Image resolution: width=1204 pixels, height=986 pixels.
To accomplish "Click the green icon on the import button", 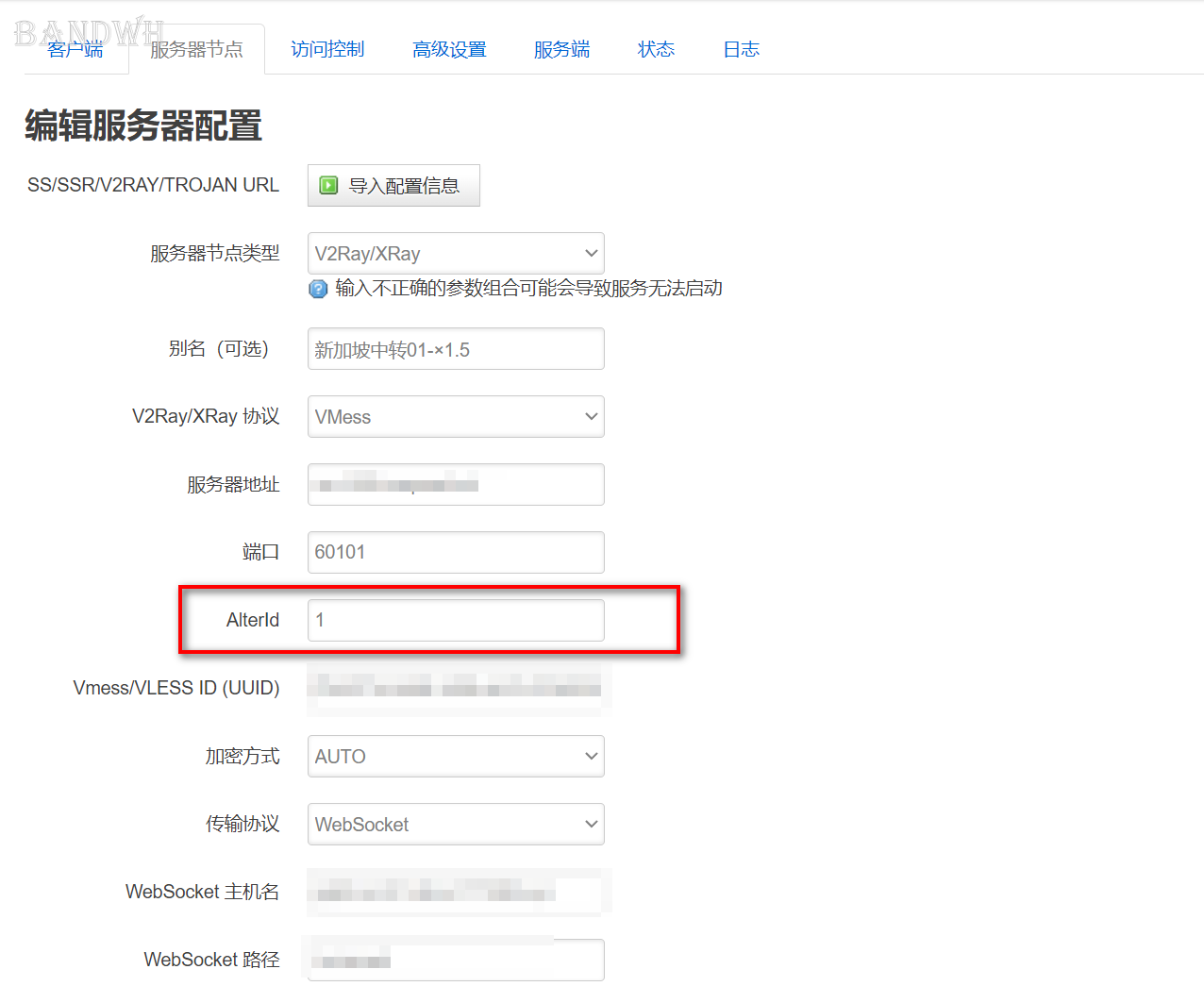I will click(x=328, y=185).
